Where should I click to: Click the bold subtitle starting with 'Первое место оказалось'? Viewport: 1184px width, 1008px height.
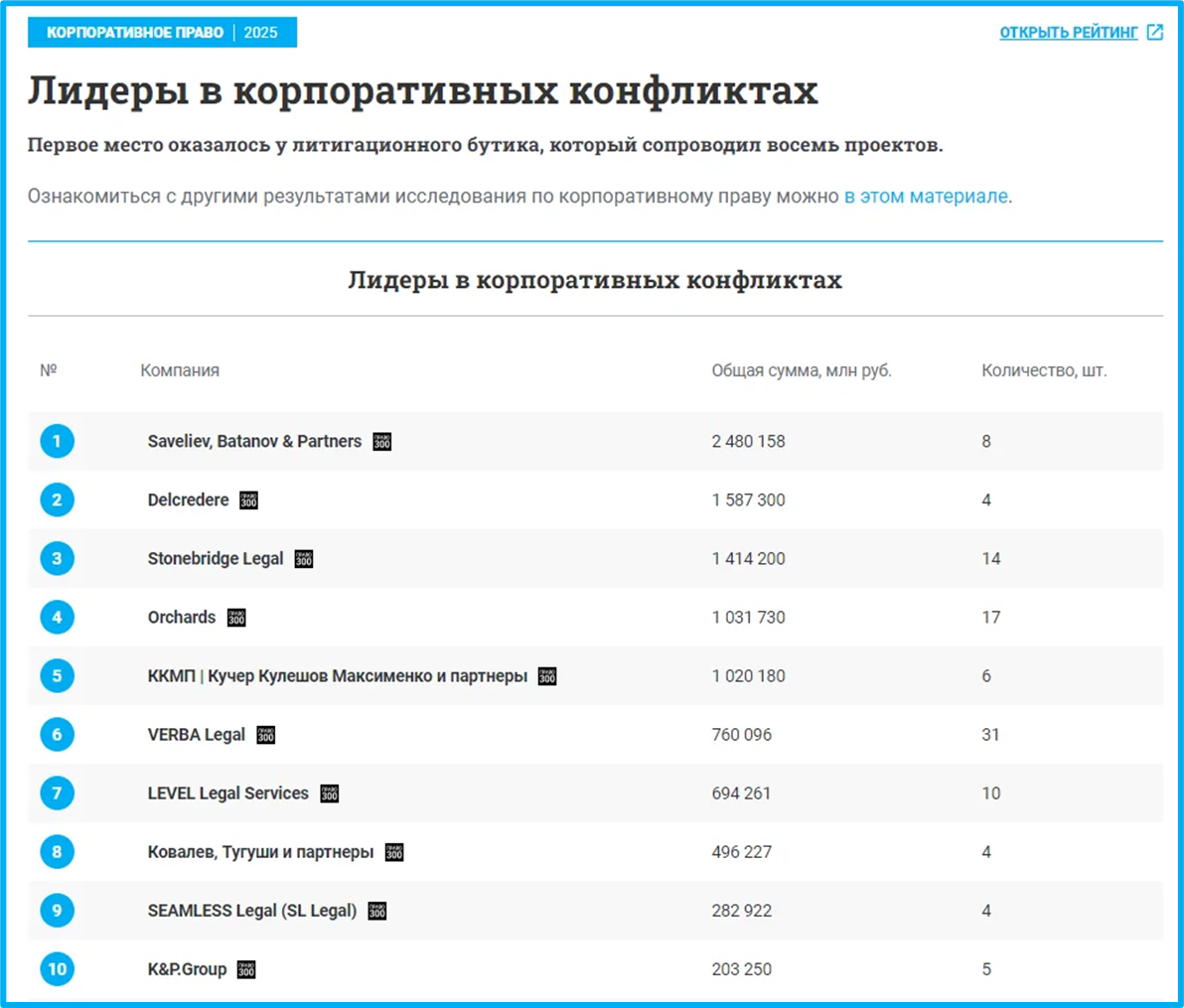click(486, 145)
